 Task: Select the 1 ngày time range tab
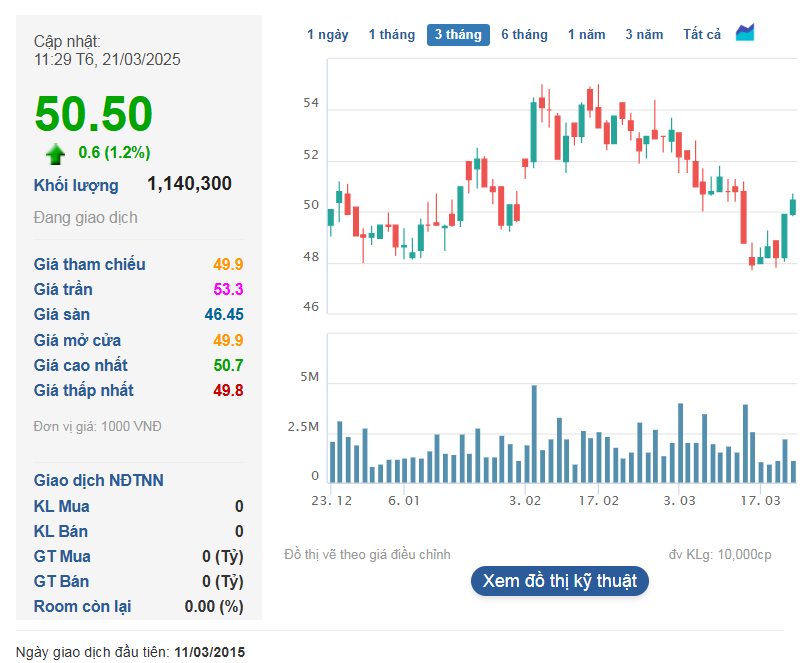pos(327,35)
